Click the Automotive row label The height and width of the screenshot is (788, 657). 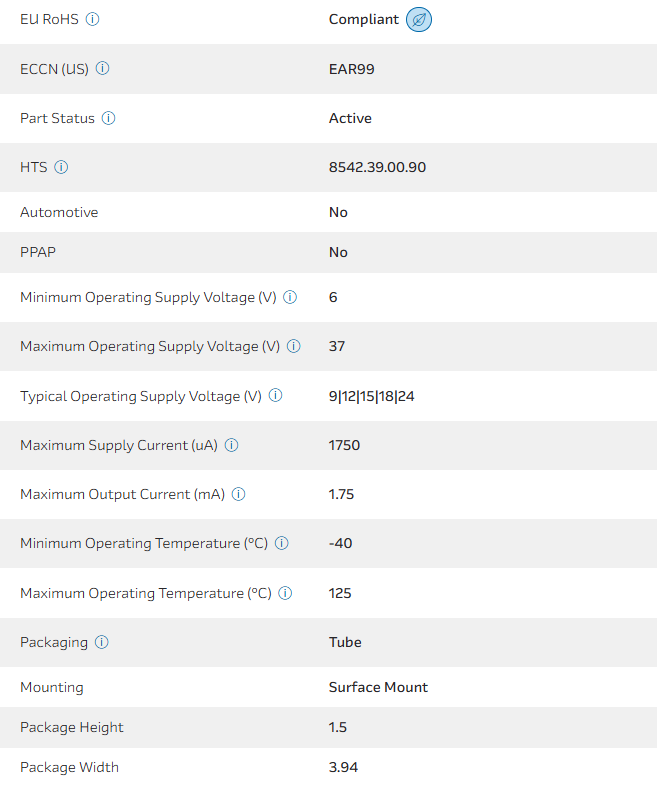click(x=59, y=212)
